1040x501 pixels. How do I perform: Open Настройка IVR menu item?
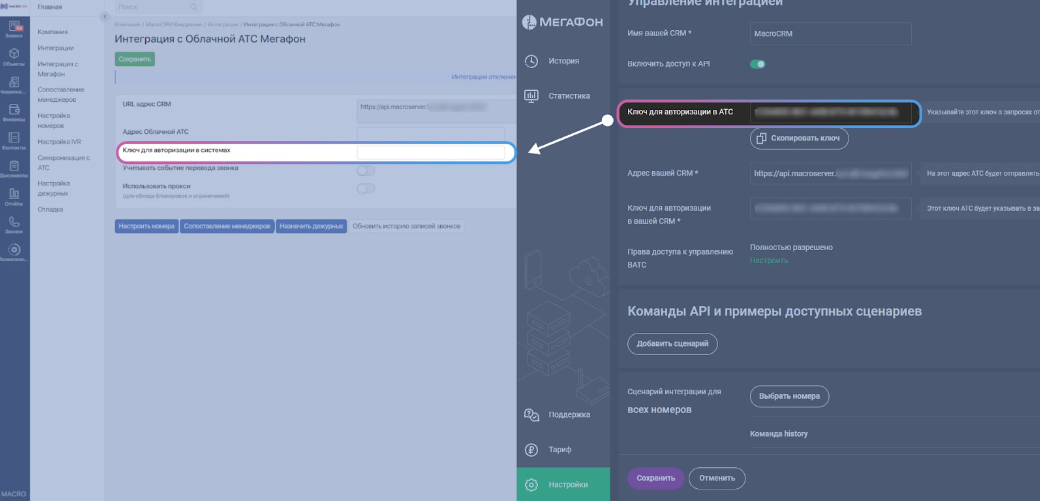[x=59, y=141]
